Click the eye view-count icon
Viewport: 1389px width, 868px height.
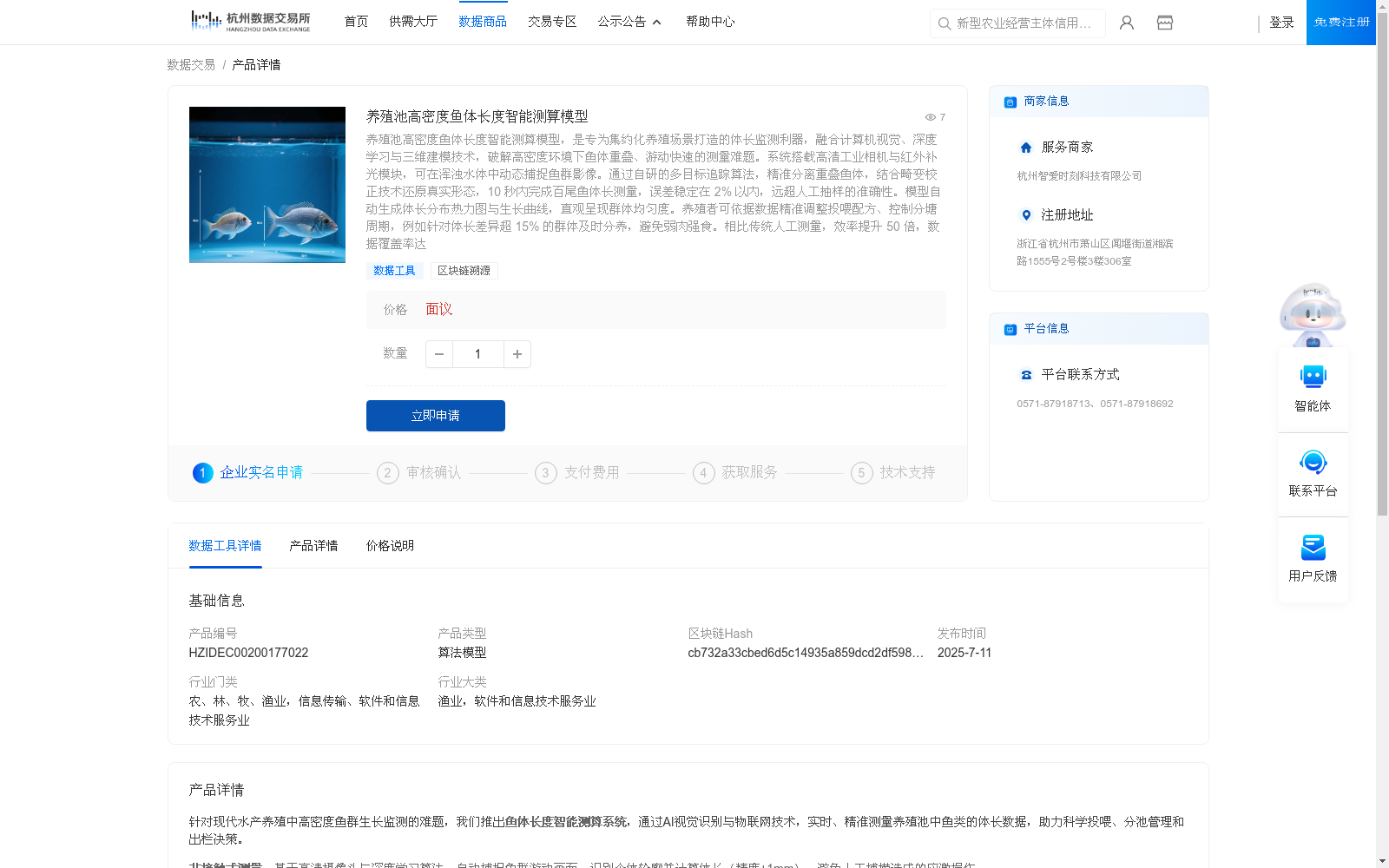click(930, 117)
